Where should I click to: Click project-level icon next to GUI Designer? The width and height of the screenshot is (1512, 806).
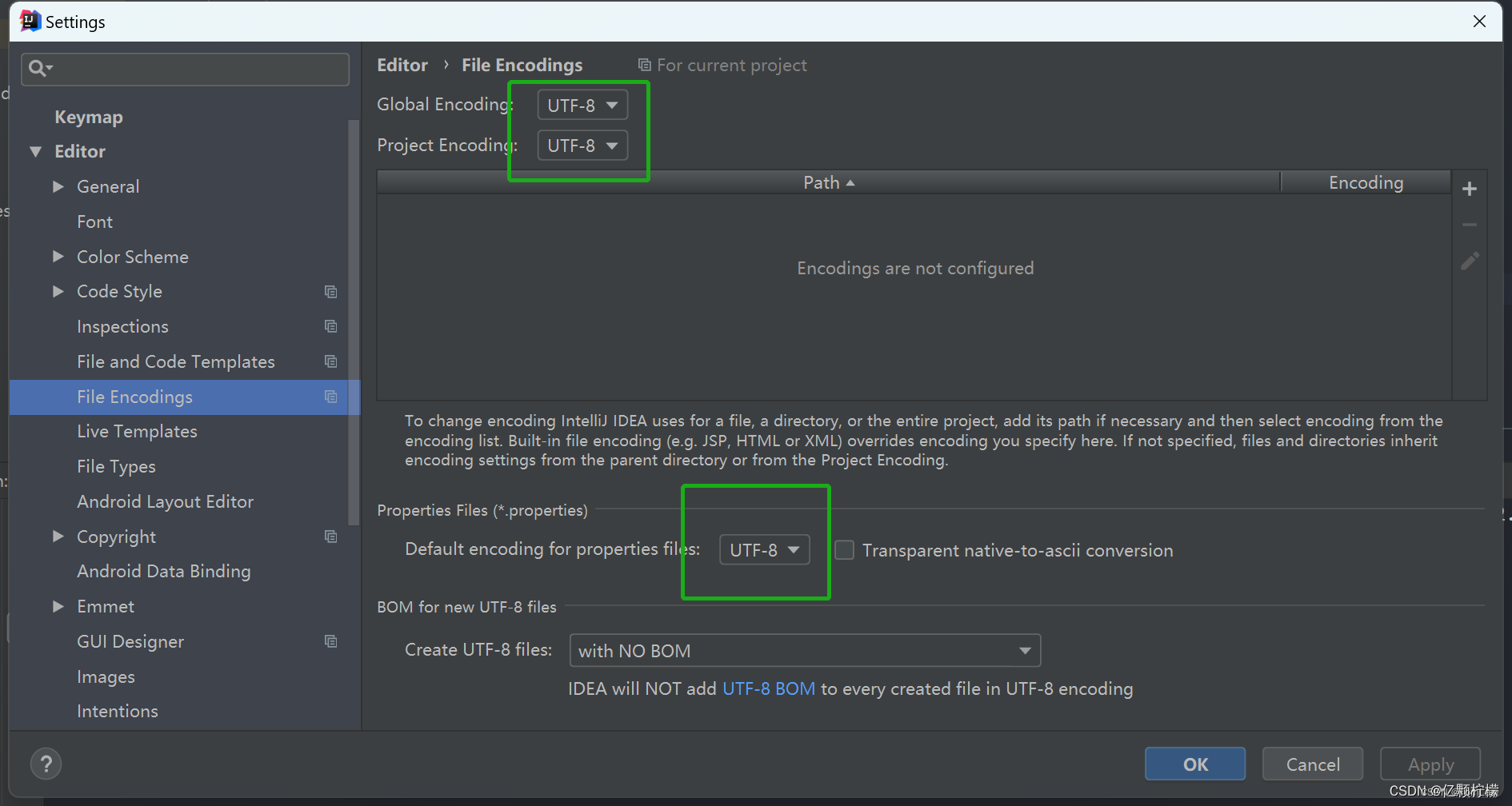pos(330,641)
